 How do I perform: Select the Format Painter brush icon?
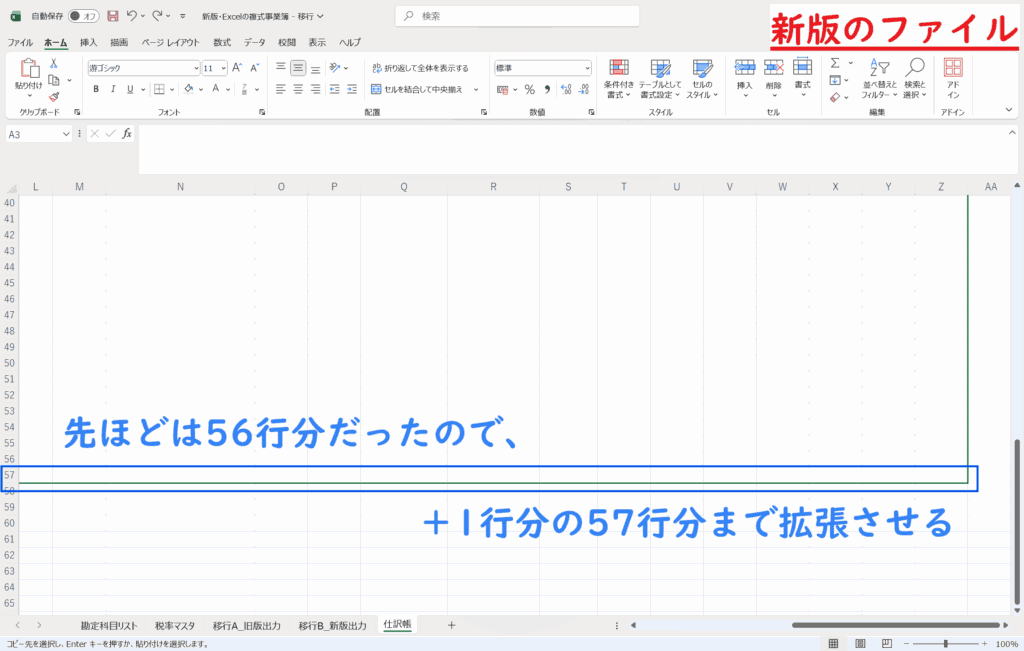pos(54,97)
